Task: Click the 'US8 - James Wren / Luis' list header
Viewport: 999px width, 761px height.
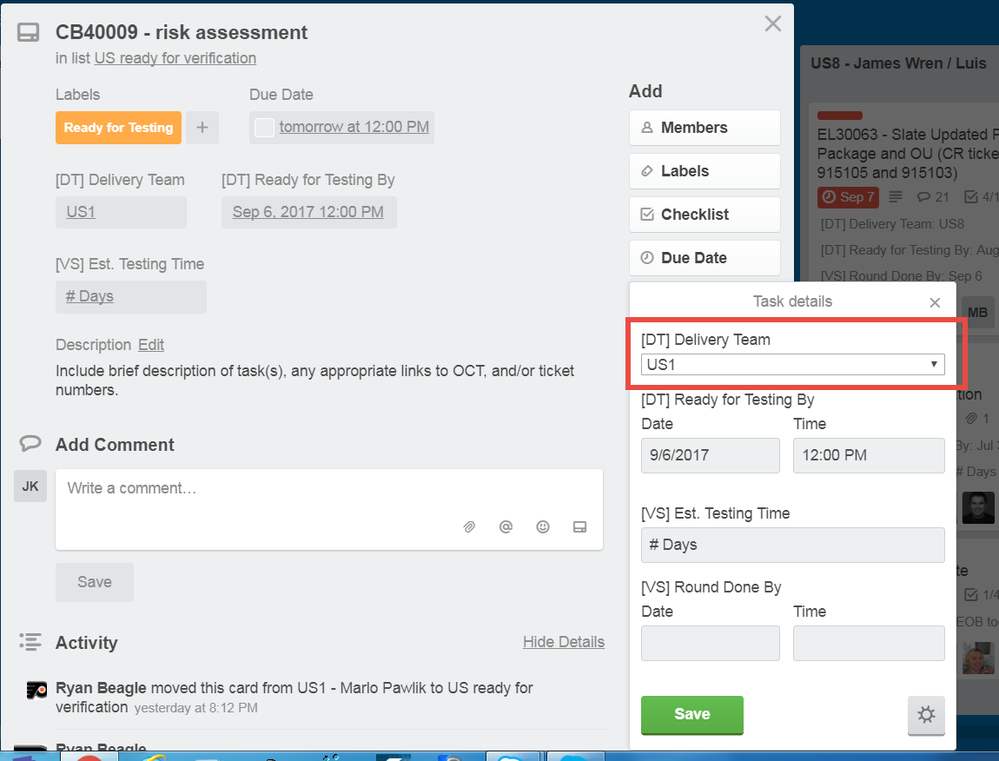Action: point(898,63)
